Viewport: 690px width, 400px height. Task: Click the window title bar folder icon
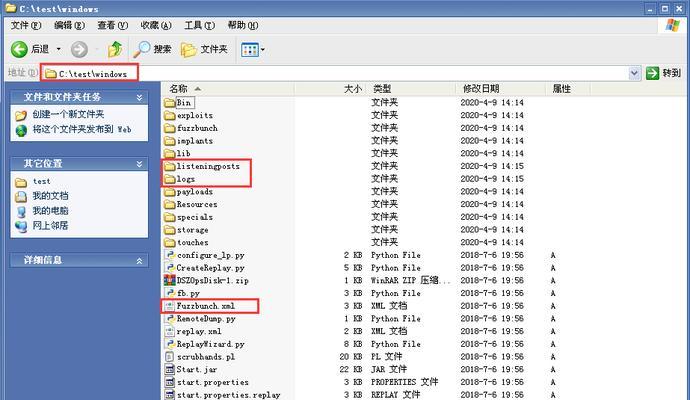coord(11,8)
